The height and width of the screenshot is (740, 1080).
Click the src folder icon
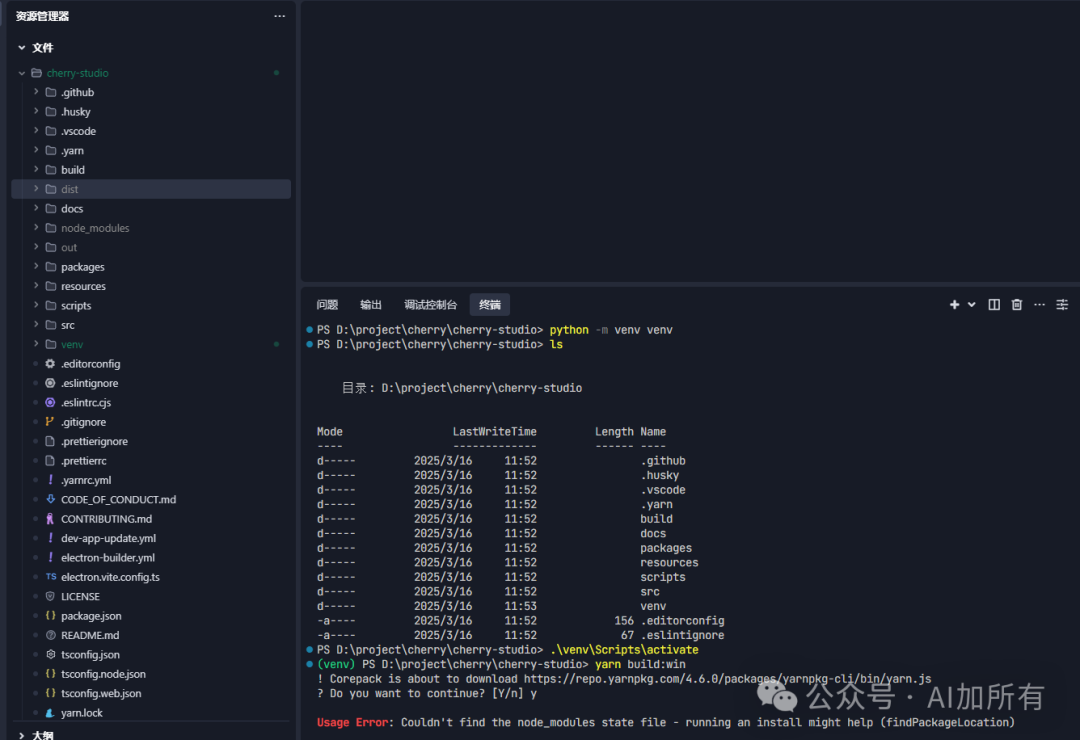pyautogui.click(x=51, y=325)
